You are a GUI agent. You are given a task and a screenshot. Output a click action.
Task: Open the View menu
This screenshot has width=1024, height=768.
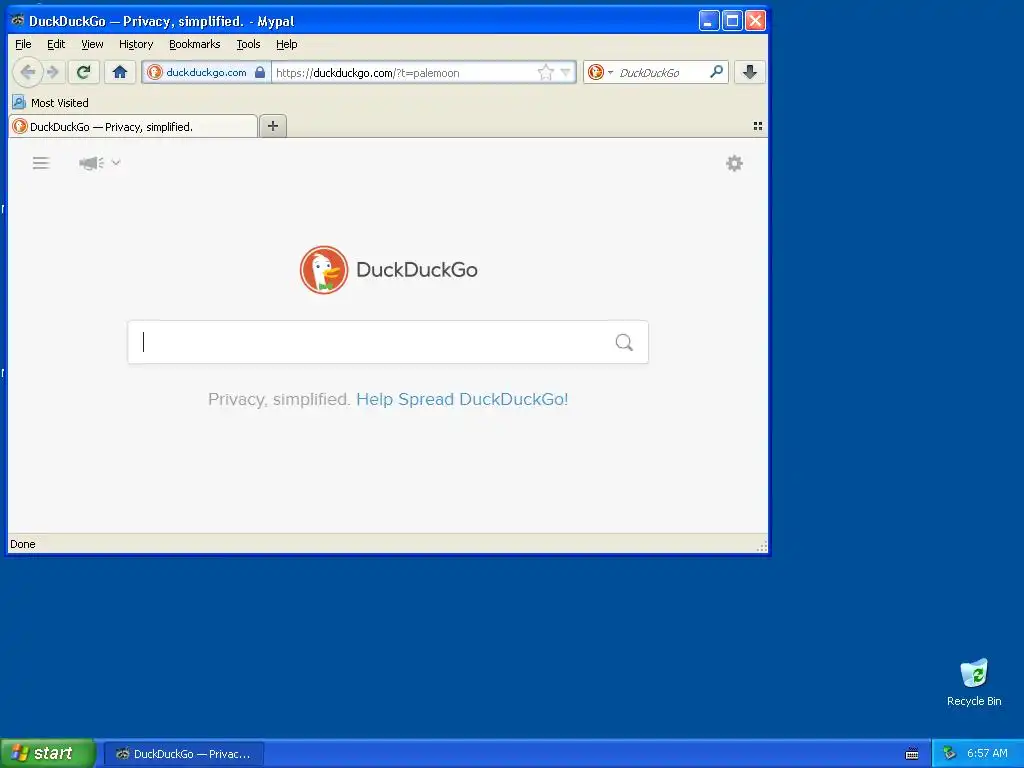tap(92, 44)
